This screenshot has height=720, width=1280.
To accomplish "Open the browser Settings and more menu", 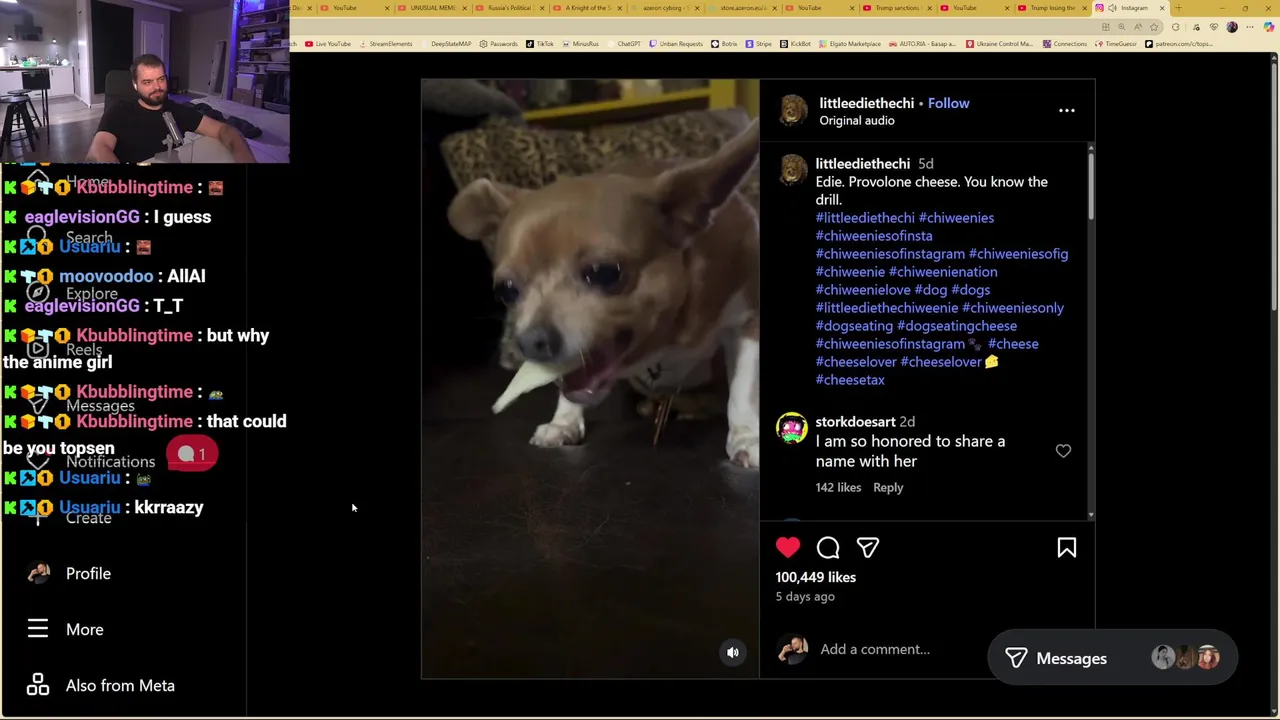I will (x=1250, y=27).
